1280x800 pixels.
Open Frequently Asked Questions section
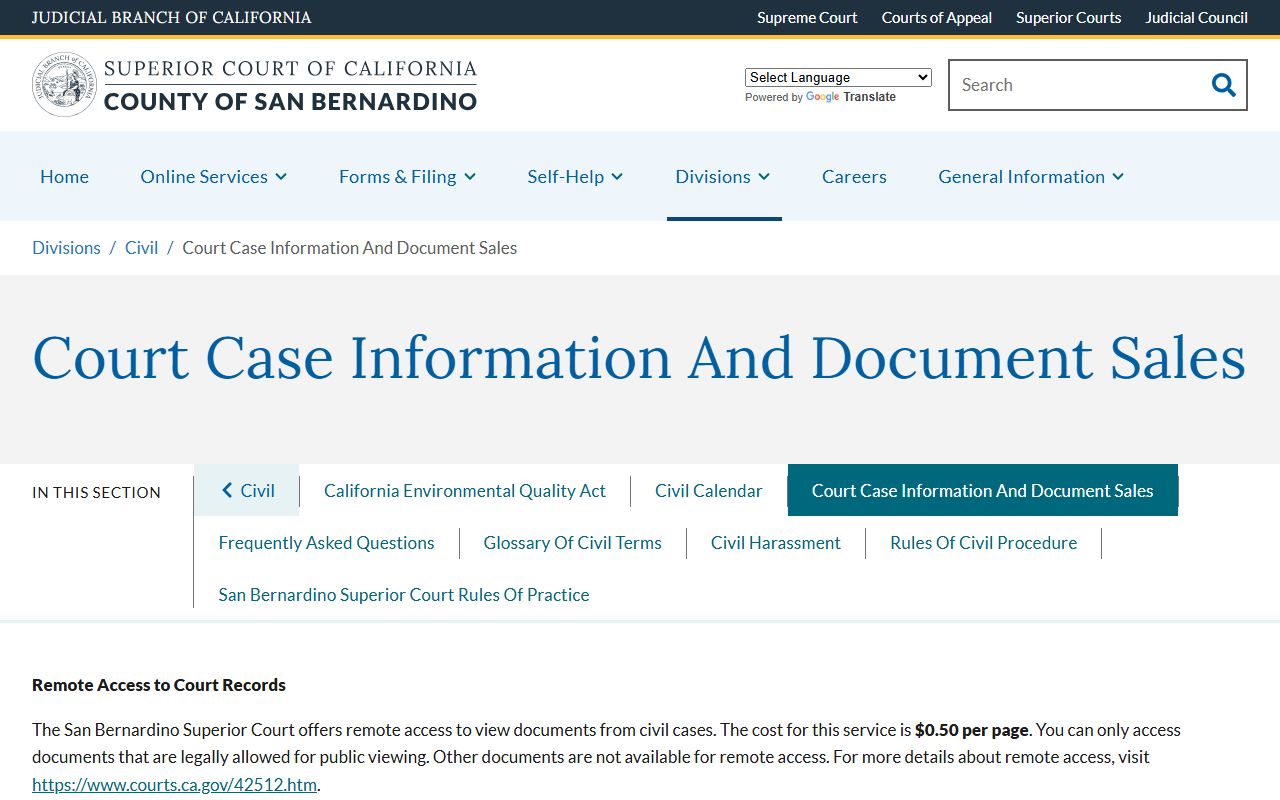tap(326, 542)
